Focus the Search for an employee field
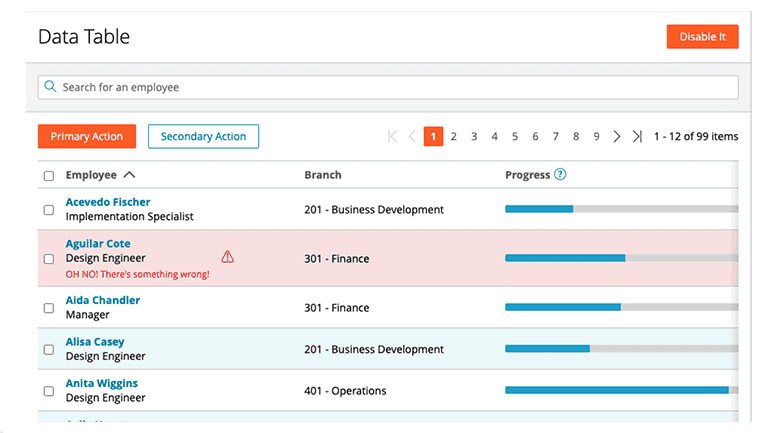 click(x=388, y=87)
